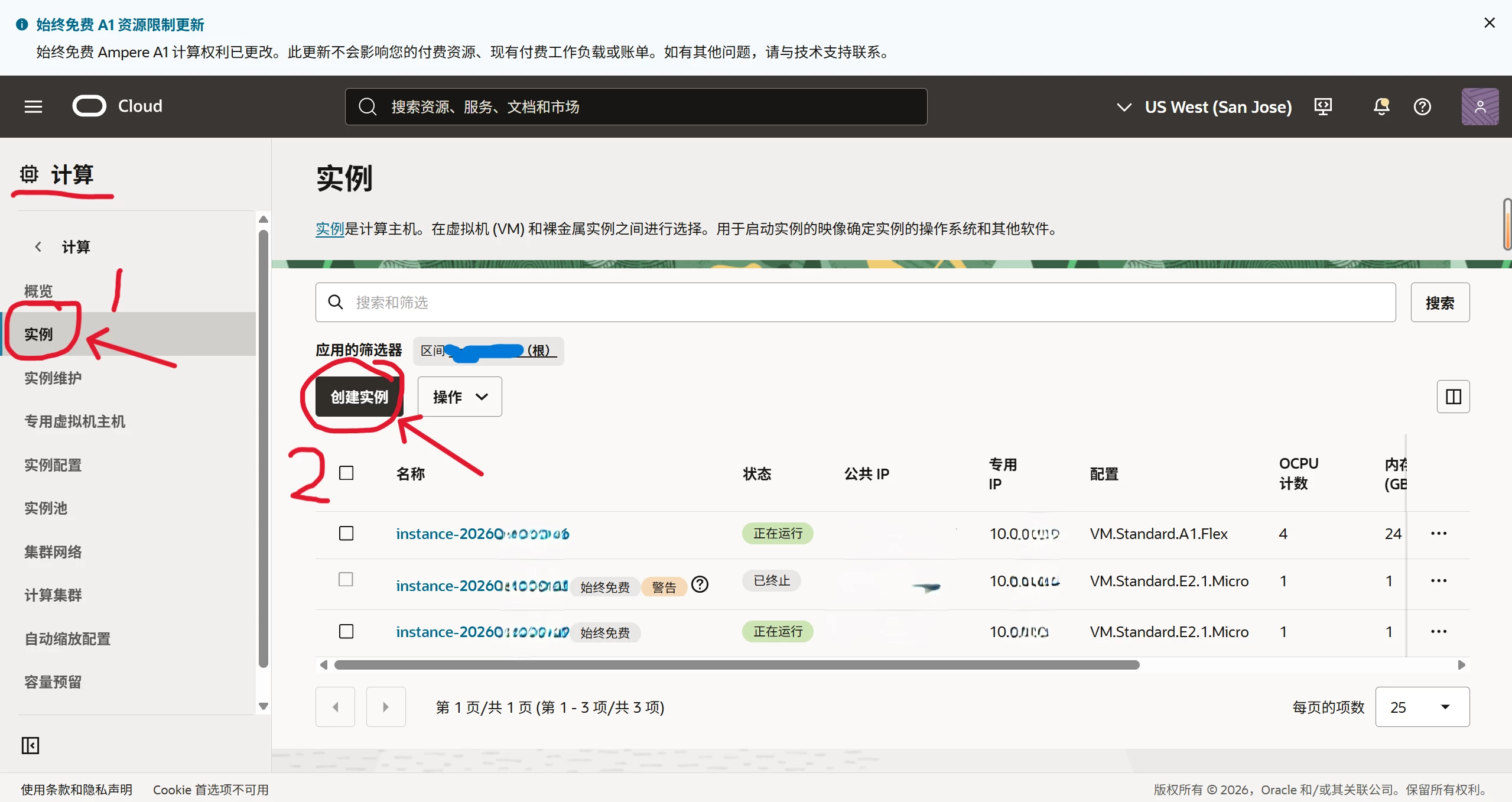Click the 创建实例 button

point(359,397)
